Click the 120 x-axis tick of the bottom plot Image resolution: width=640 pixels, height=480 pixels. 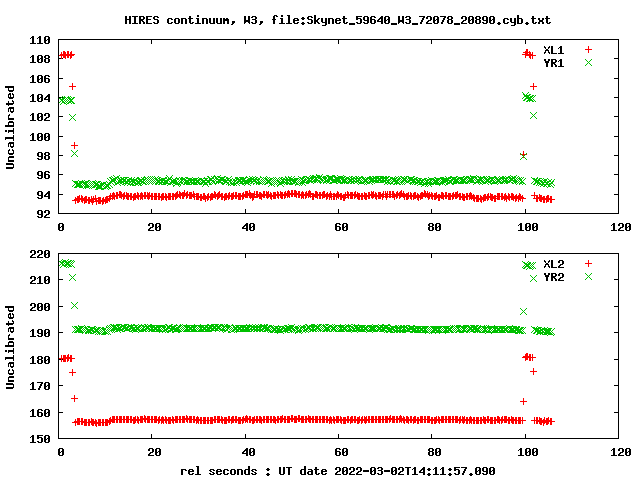click(x=621, y=452)
